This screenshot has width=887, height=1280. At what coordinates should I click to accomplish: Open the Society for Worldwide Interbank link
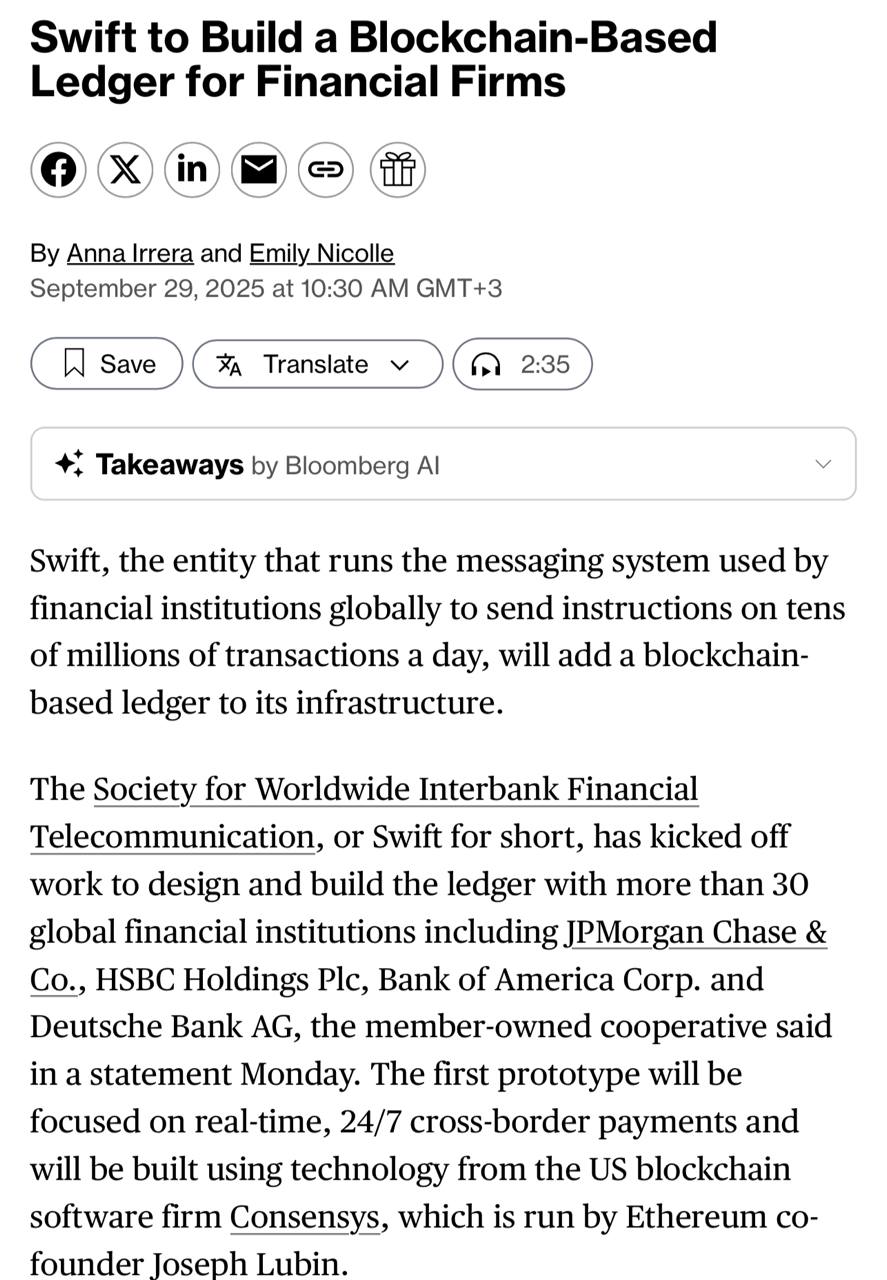[395, 790]
